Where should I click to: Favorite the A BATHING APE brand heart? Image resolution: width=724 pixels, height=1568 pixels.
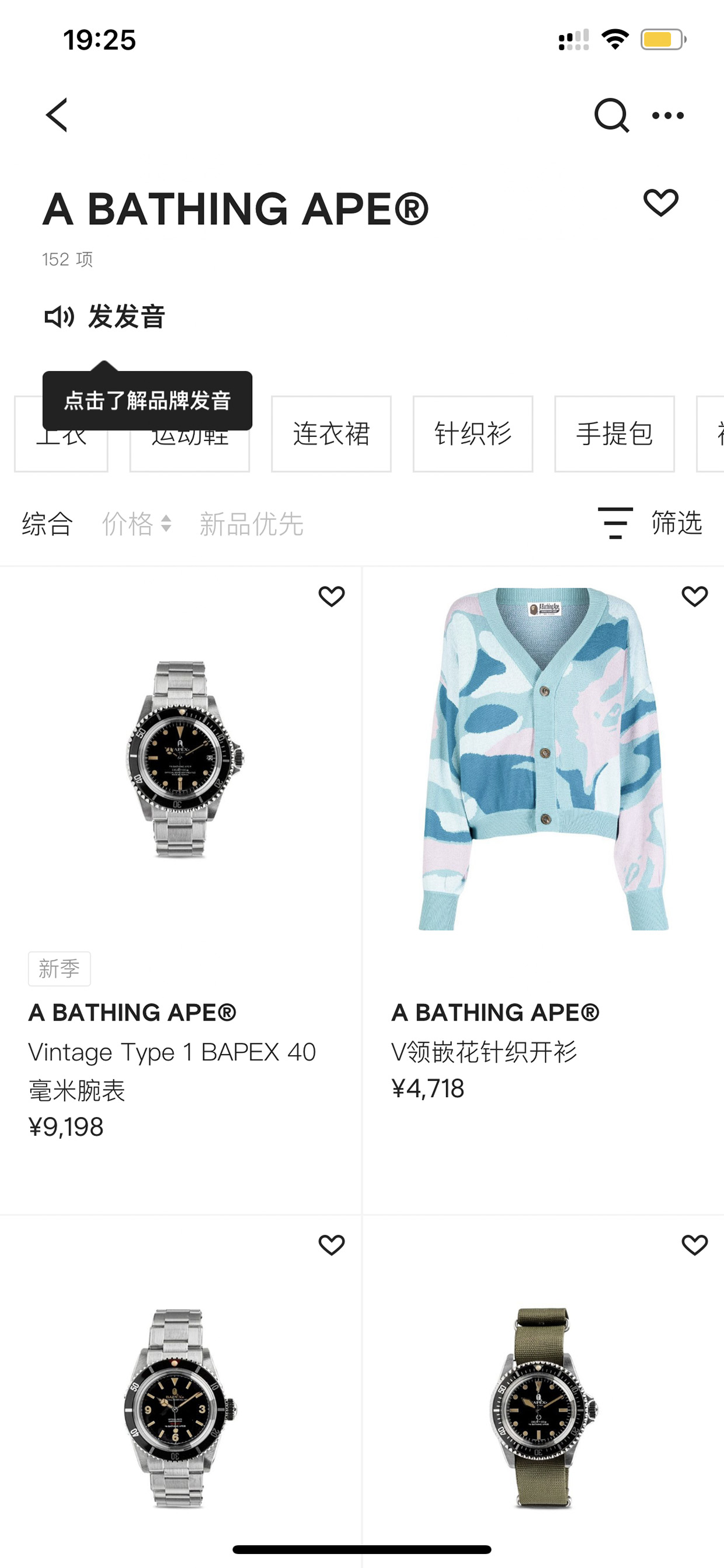click(661, 203)
